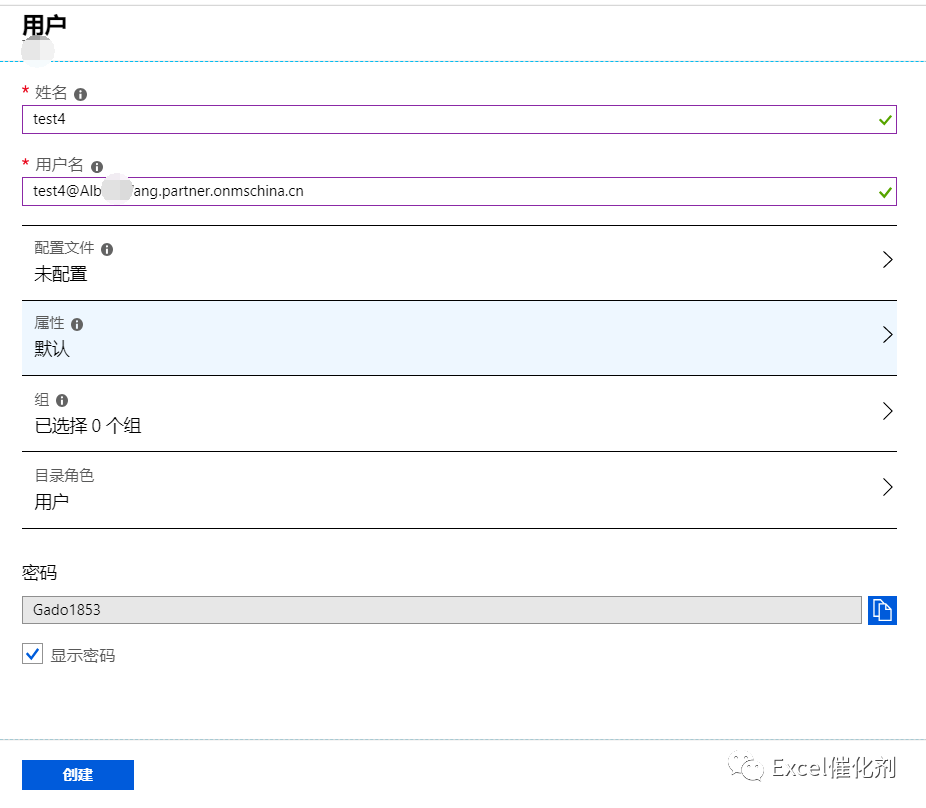Click the green checkmark in the 姓名 field

coord(885,120)
